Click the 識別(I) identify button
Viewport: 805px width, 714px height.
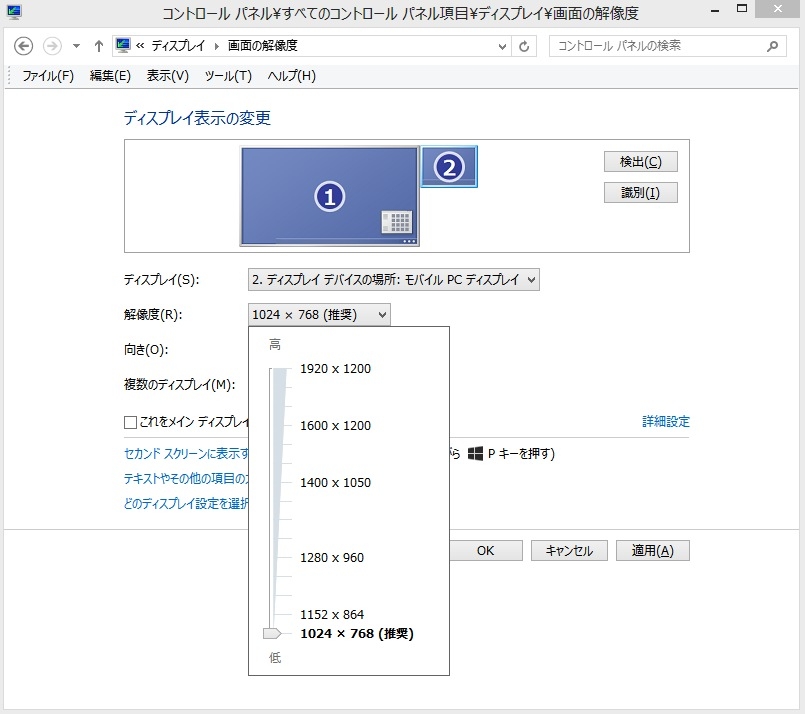click(x=641, y=193)
